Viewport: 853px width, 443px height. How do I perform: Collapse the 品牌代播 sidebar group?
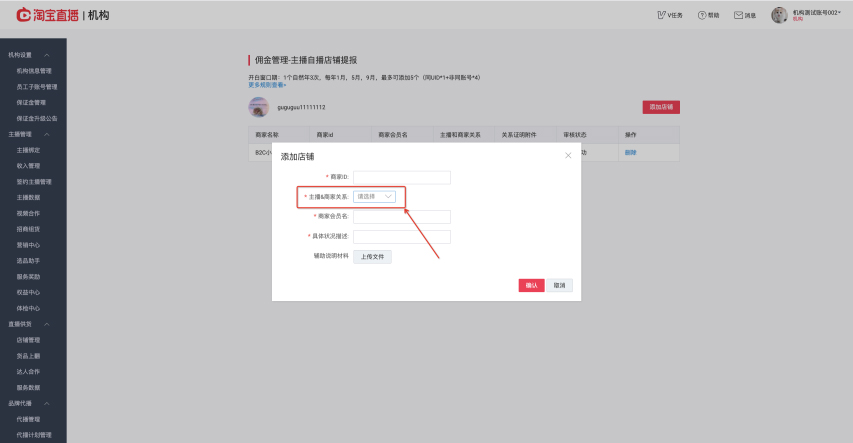point(47,403)
